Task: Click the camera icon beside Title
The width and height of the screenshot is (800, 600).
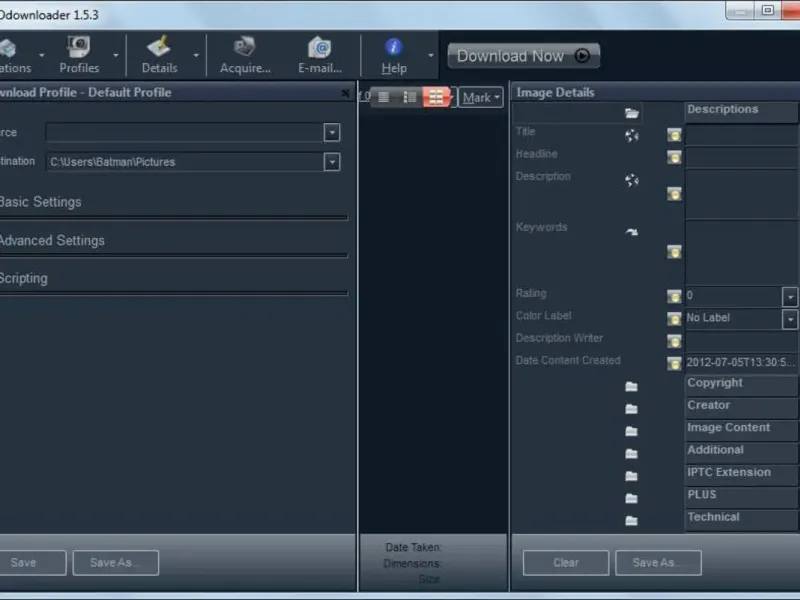Action: point(674,135)
